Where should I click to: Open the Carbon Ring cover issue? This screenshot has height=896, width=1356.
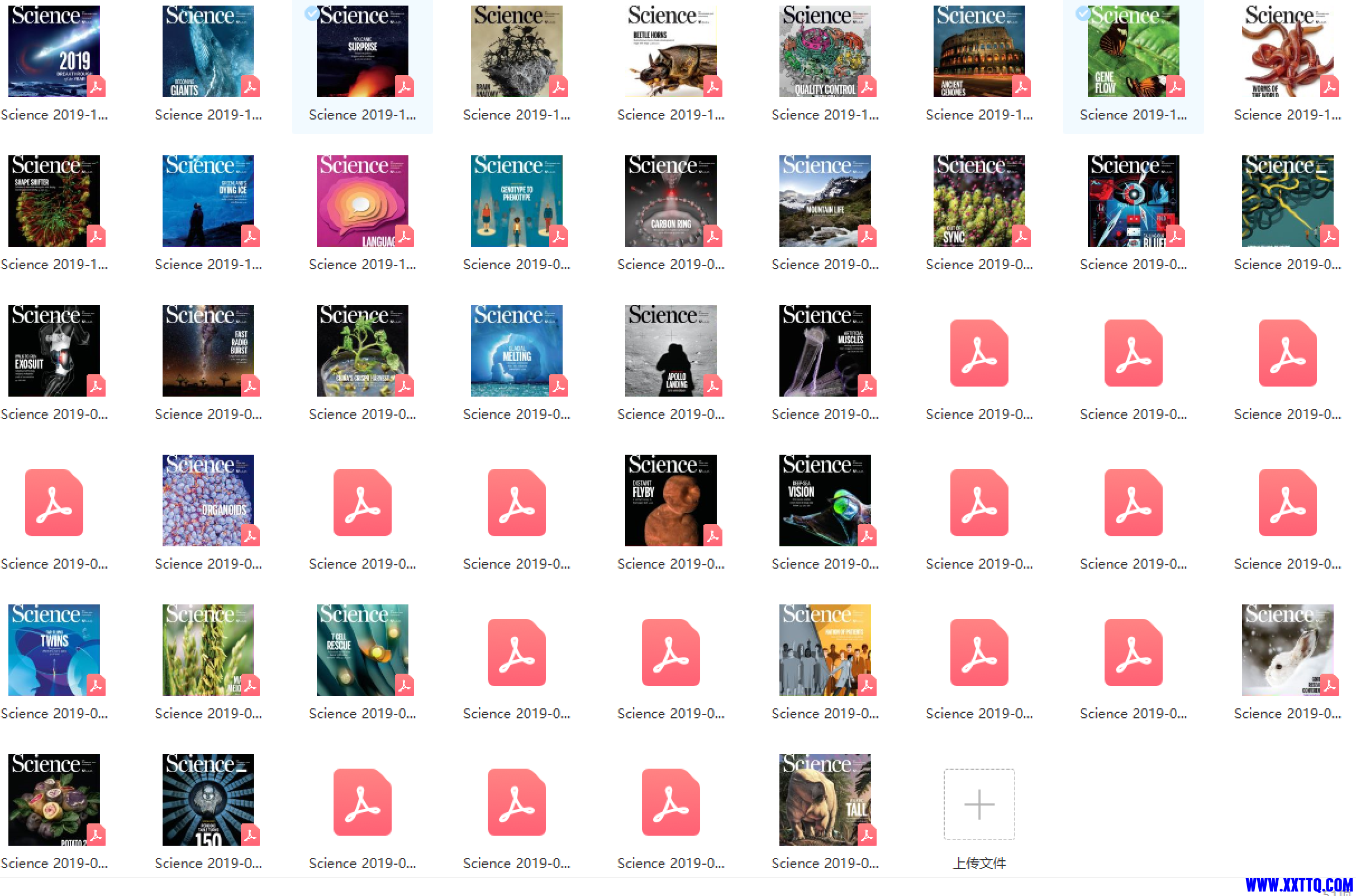click(671, 201)
